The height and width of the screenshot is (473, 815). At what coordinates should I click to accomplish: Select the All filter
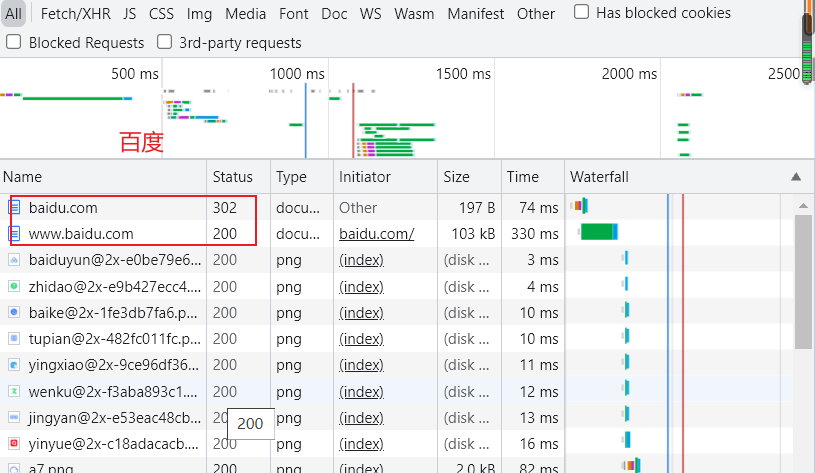coord(13,14)
